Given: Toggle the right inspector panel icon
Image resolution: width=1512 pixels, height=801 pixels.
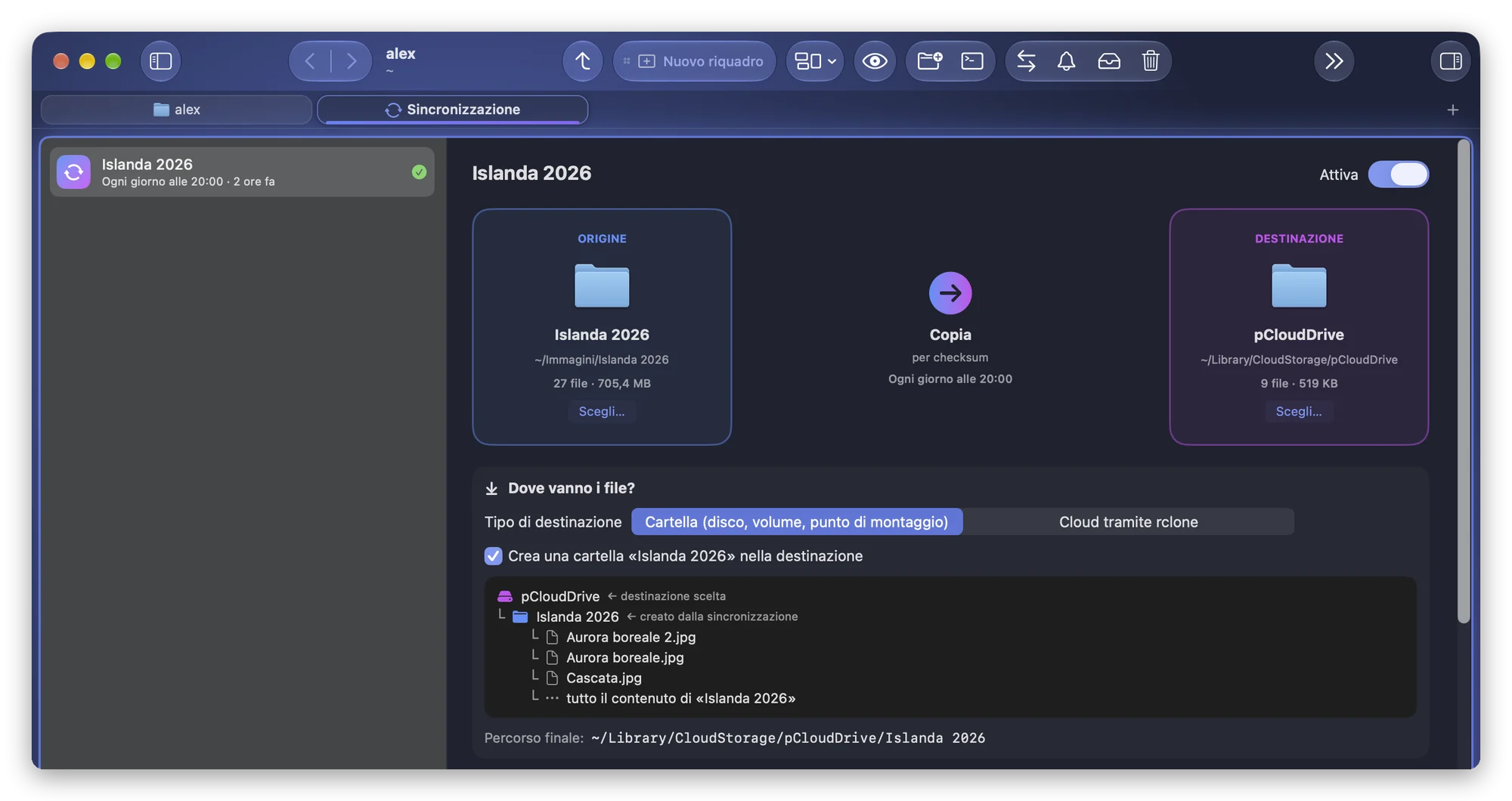Looking at the screenshot, I should (1451, 61).
